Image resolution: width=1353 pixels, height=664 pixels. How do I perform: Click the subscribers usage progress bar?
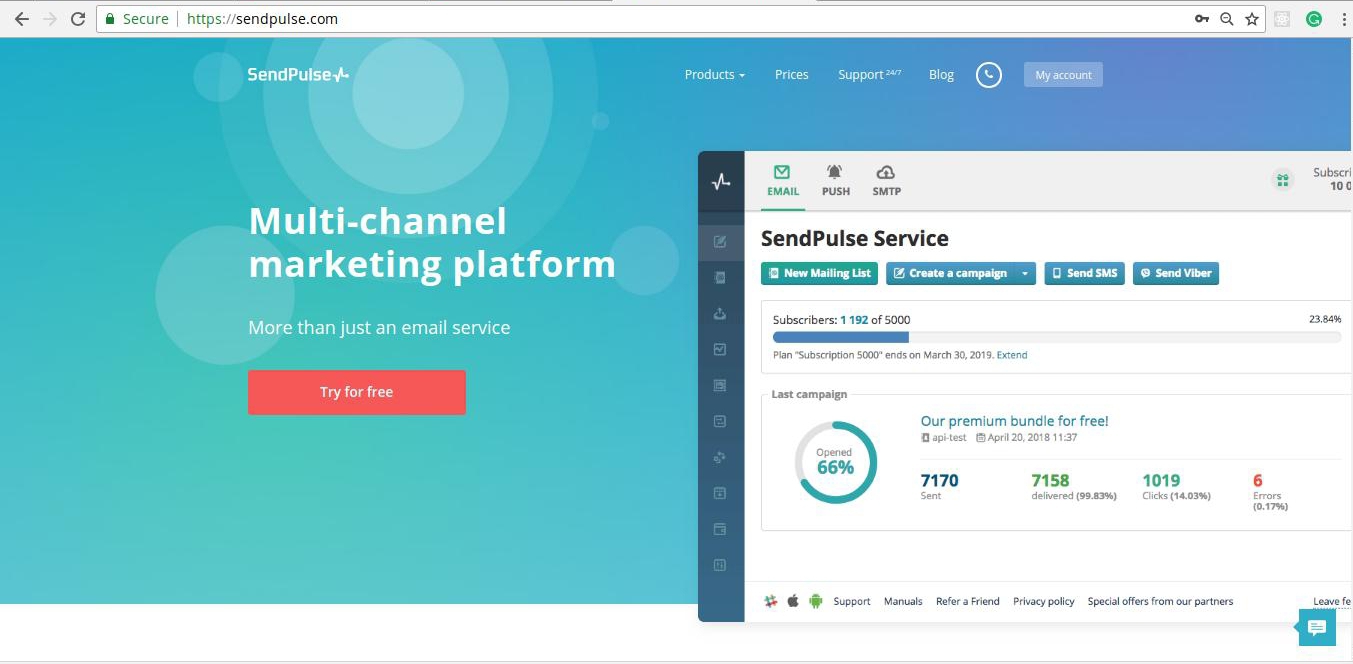pyautogui.click(x=1057, y=337)
